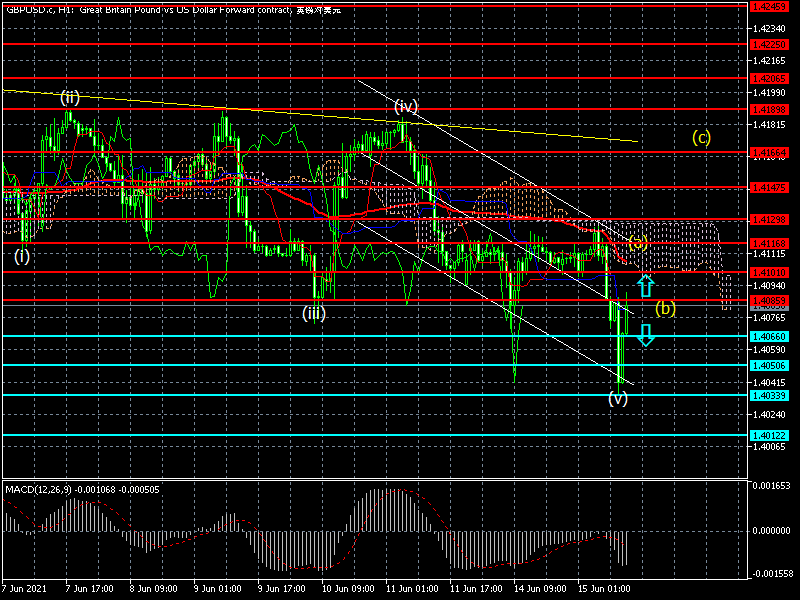The image size is (800, 600).
Task: Select the wave (iv) label
Action: point(405,106)
